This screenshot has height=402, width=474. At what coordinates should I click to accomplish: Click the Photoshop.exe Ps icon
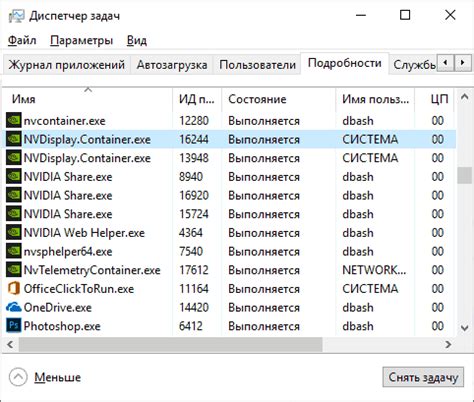coord(14,325)
